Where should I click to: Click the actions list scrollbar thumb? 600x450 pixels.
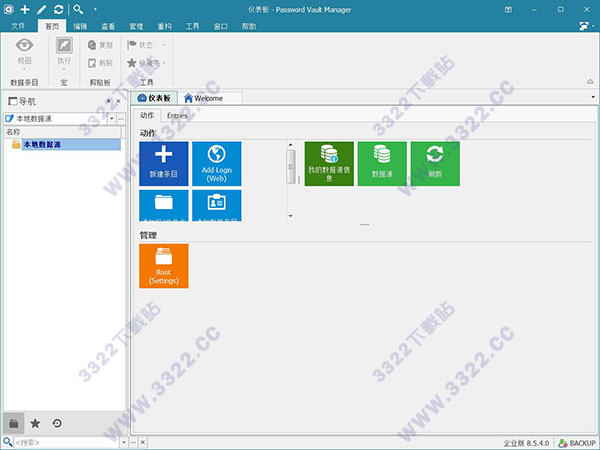click(x=290, y=166)
